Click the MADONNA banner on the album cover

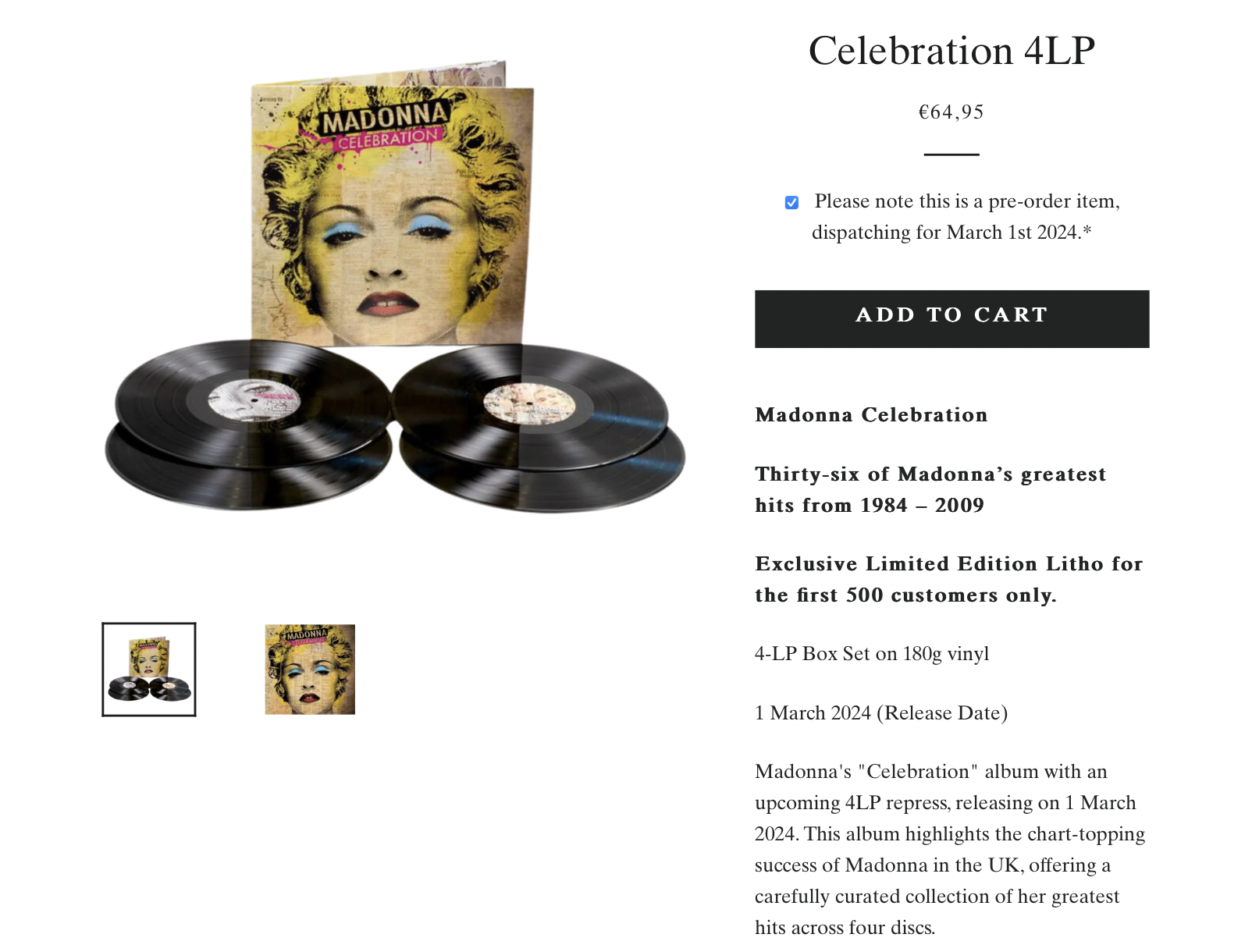tap(385, 118)
